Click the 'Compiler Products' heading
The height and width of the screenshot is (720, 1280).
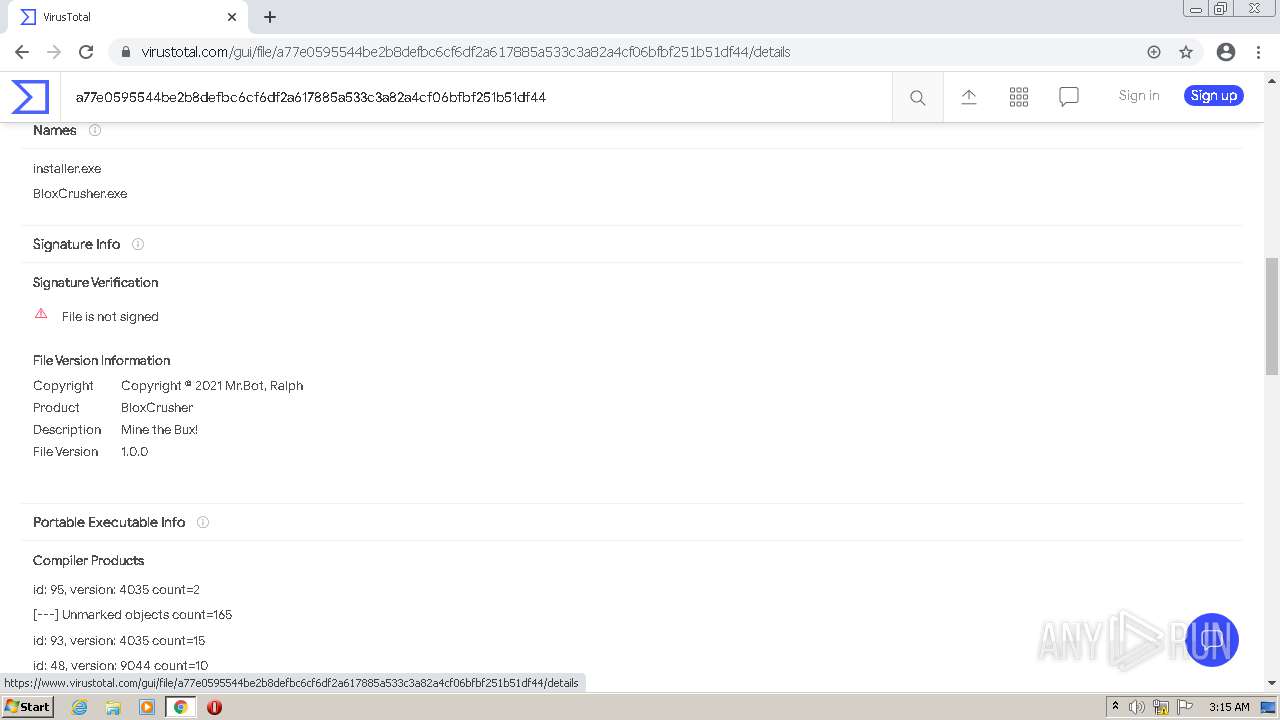coord(88,560)
